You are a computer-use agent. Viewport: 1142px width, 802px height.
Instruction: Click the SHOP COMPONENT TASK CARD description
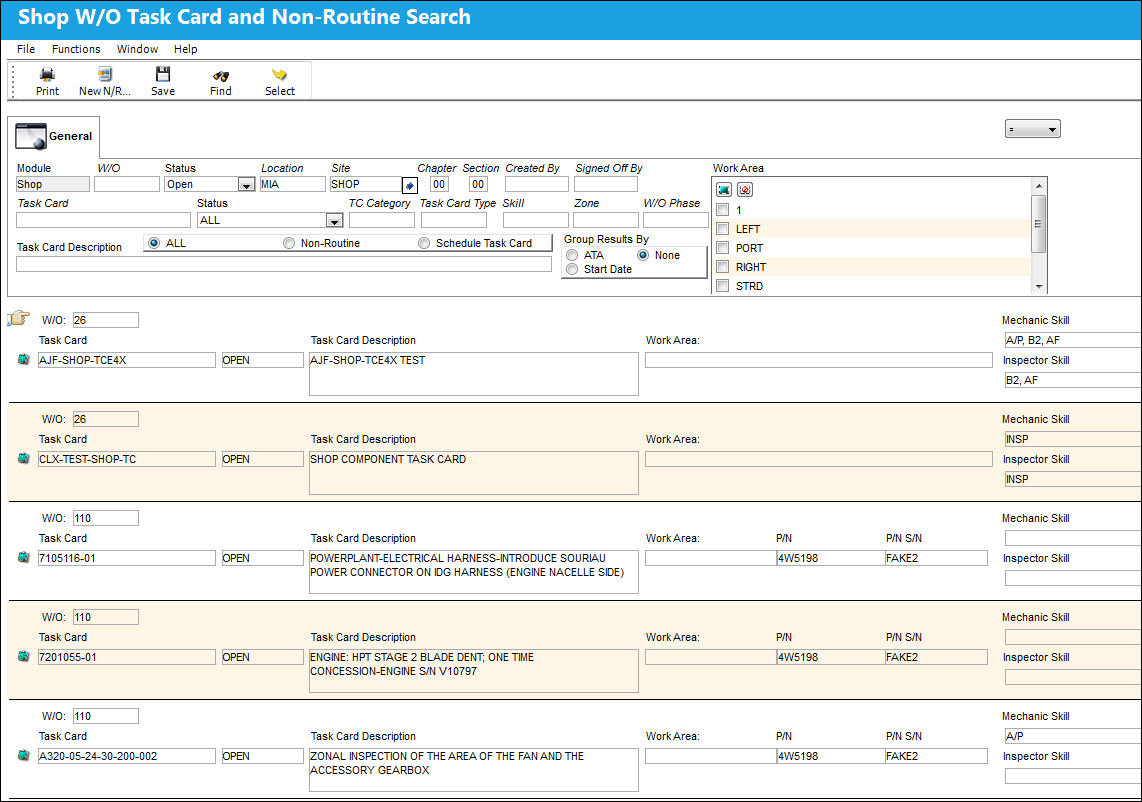click(474, 473)
